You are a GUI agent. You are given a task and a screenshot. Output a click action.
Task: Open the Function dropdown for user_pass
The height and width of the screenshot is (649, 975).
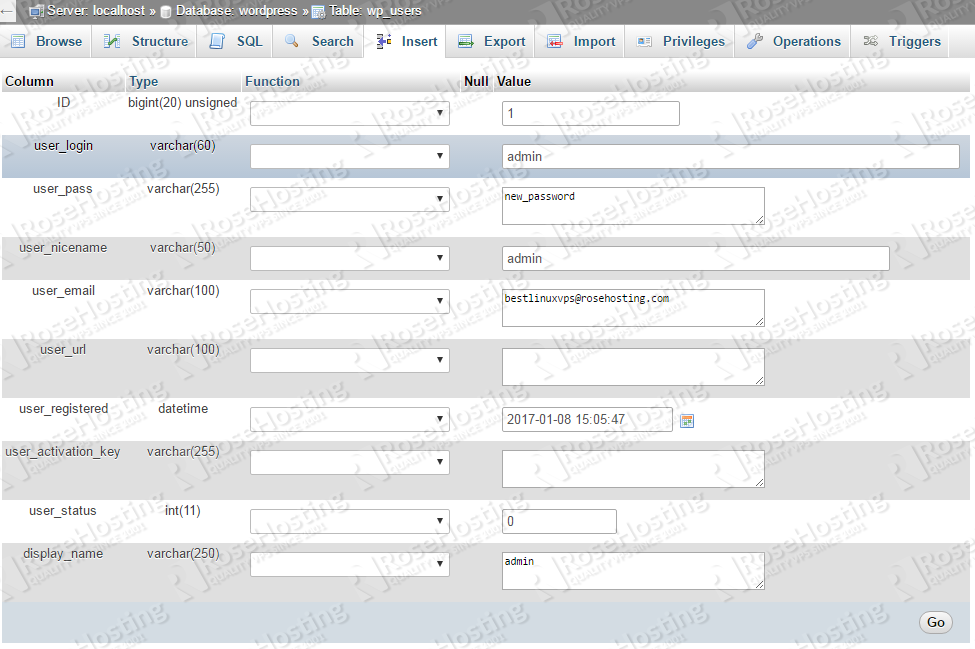pos(349,199)
